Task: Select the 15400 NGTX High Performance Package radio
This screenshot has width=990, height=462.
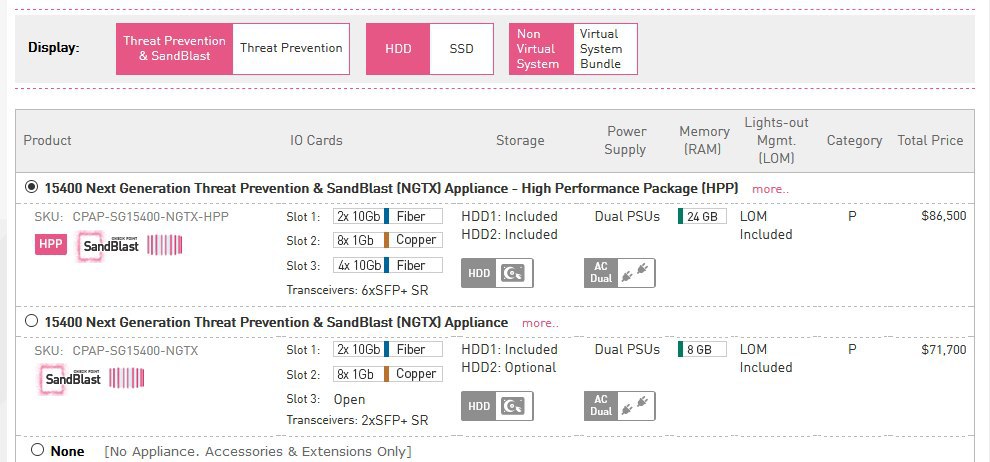Action: [x=31, y=187]
